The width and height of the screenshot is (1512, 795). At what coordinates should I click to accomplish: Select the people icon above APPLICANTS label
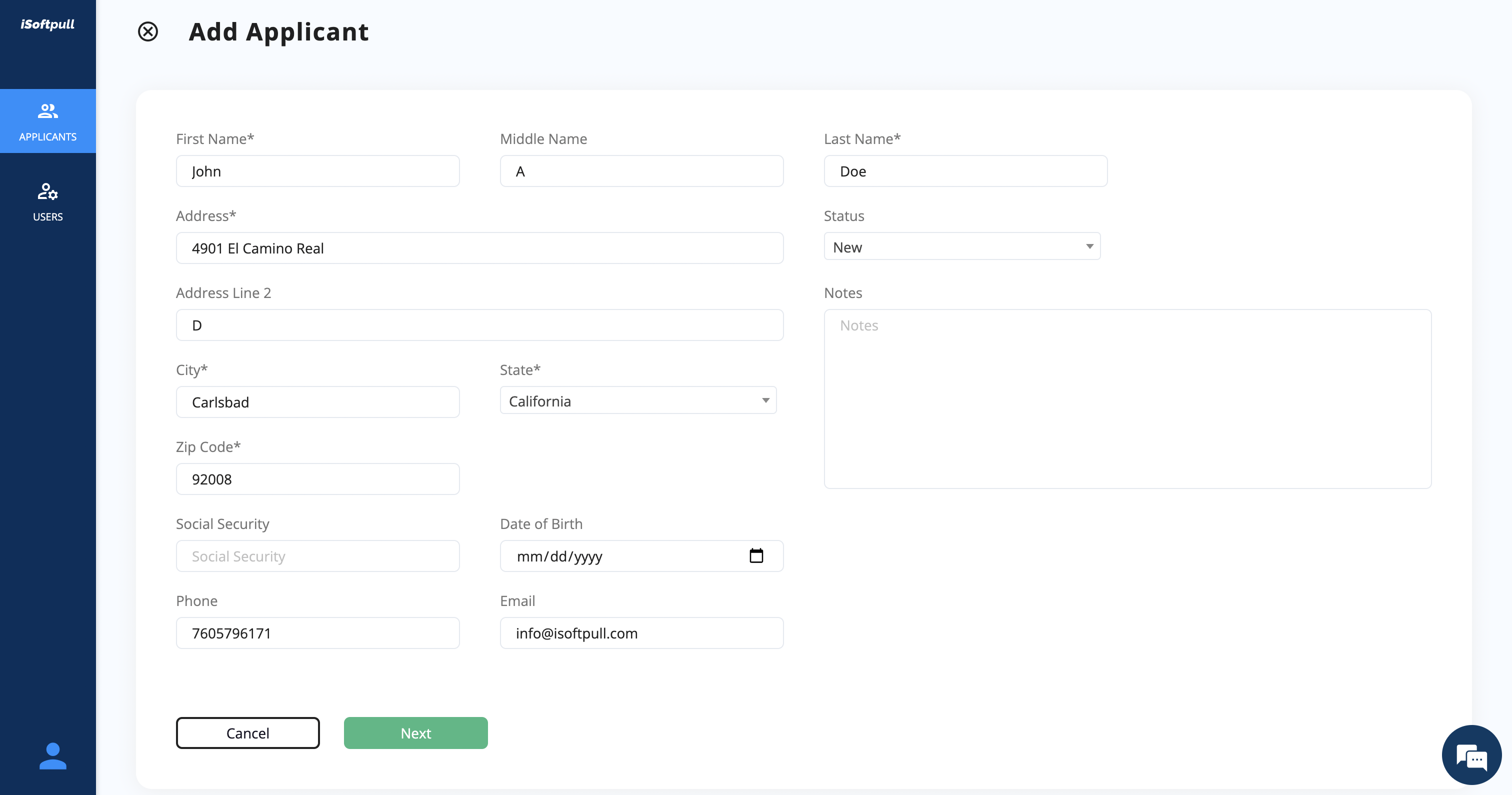click(x=47, y=110)
